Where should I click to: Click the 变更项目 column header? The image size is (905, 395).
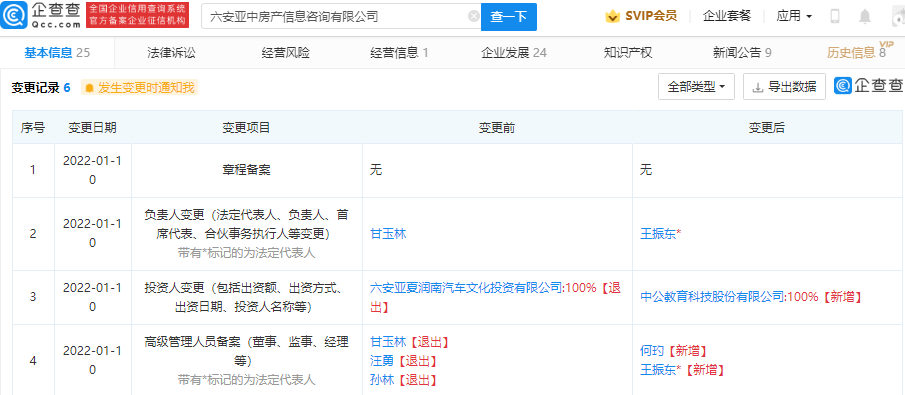(246, 128)
